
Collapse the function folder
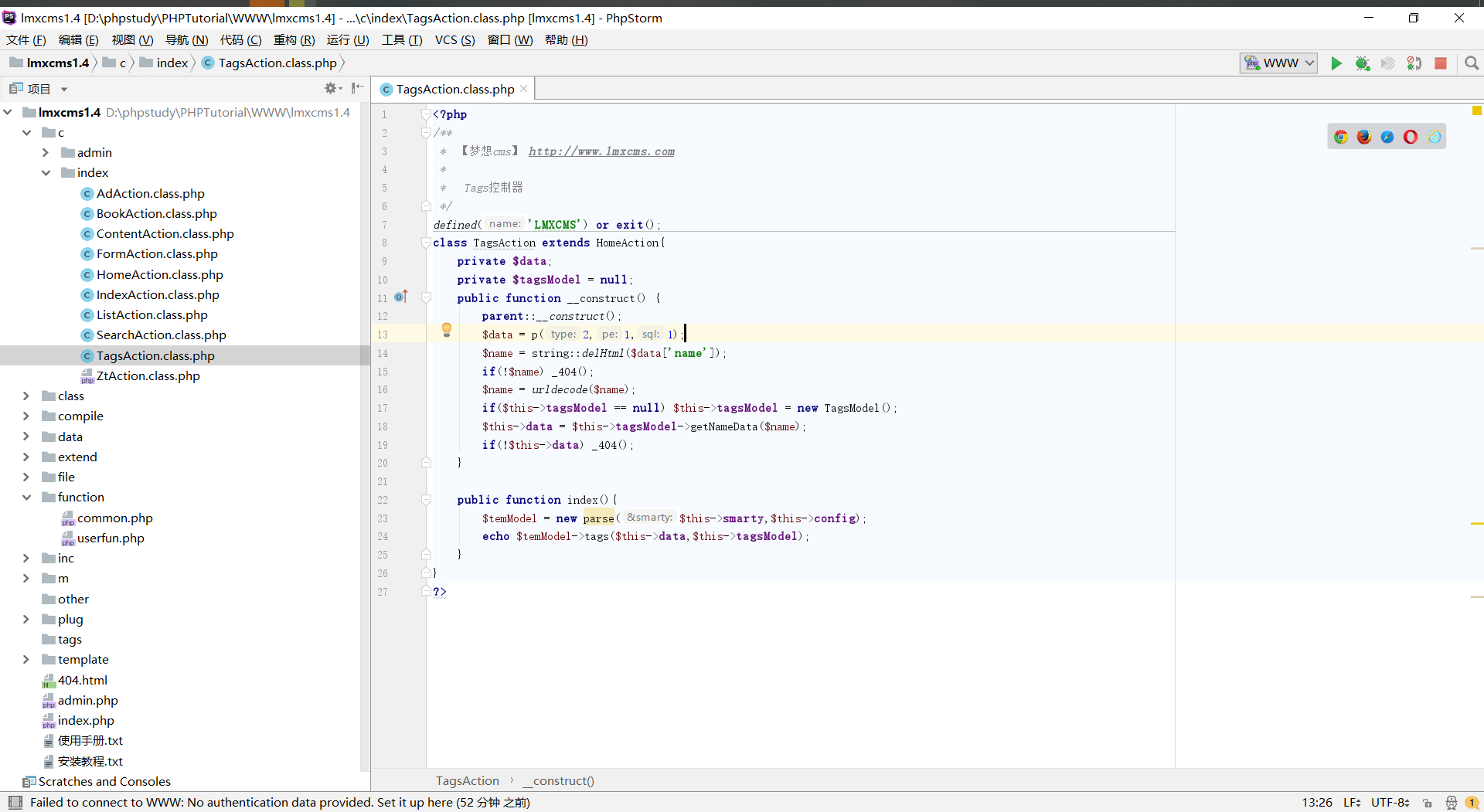point(26,497)
